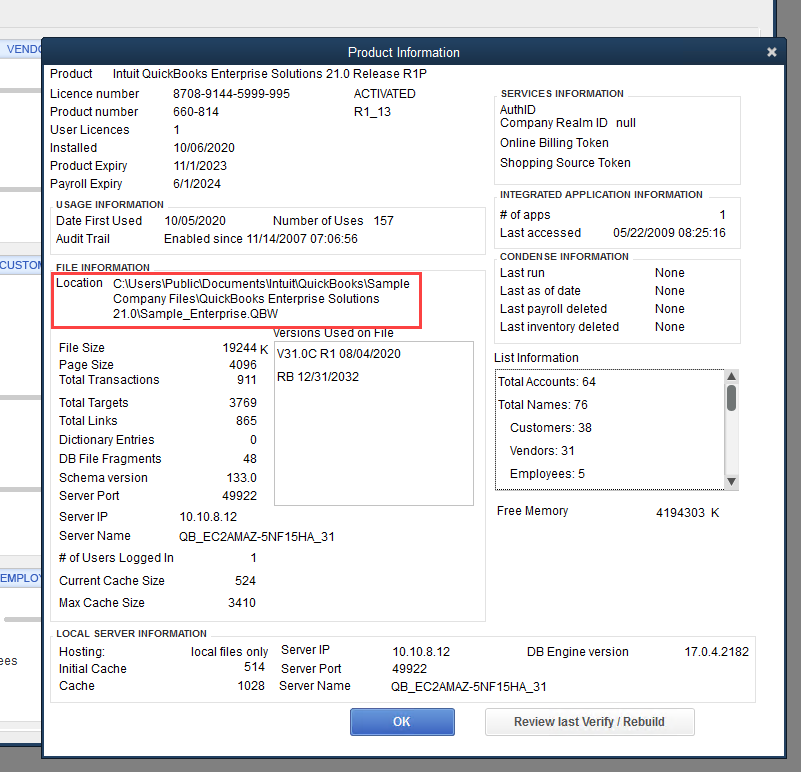The height and width of the screenshot is (772, 801).
Task: Click licence number 8708-9144-5999-995
Action: [x=231, y=94]
